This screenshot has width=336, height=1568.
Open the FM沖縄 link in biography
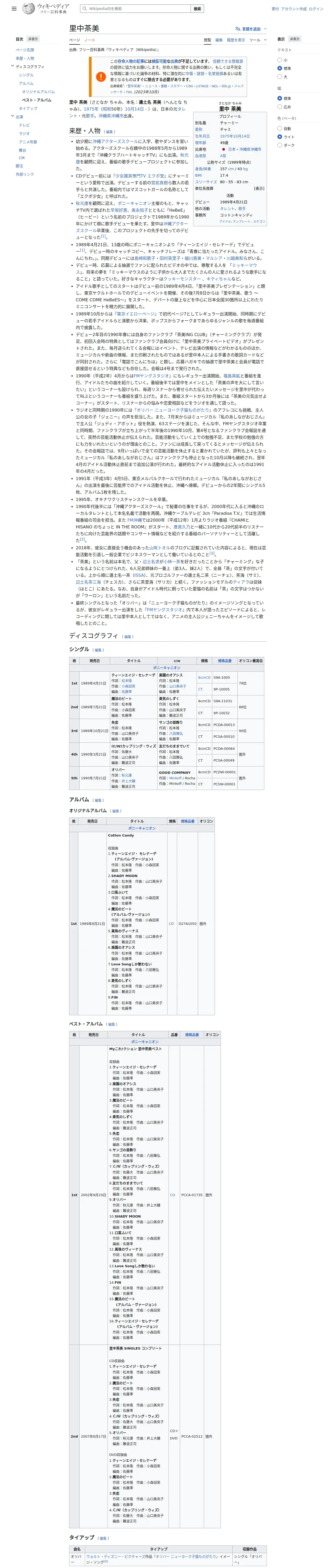[x=134, y=520]
